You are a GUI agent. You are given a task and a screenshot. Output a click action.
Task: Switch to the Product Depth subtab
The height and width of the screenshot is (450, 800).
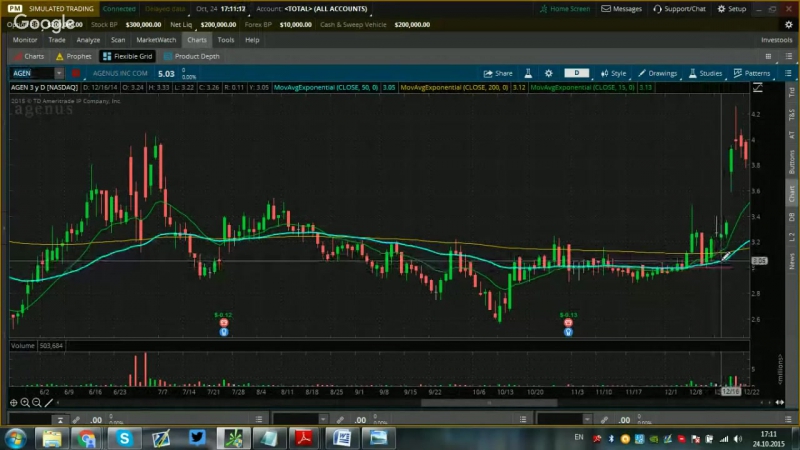point(192,56)
